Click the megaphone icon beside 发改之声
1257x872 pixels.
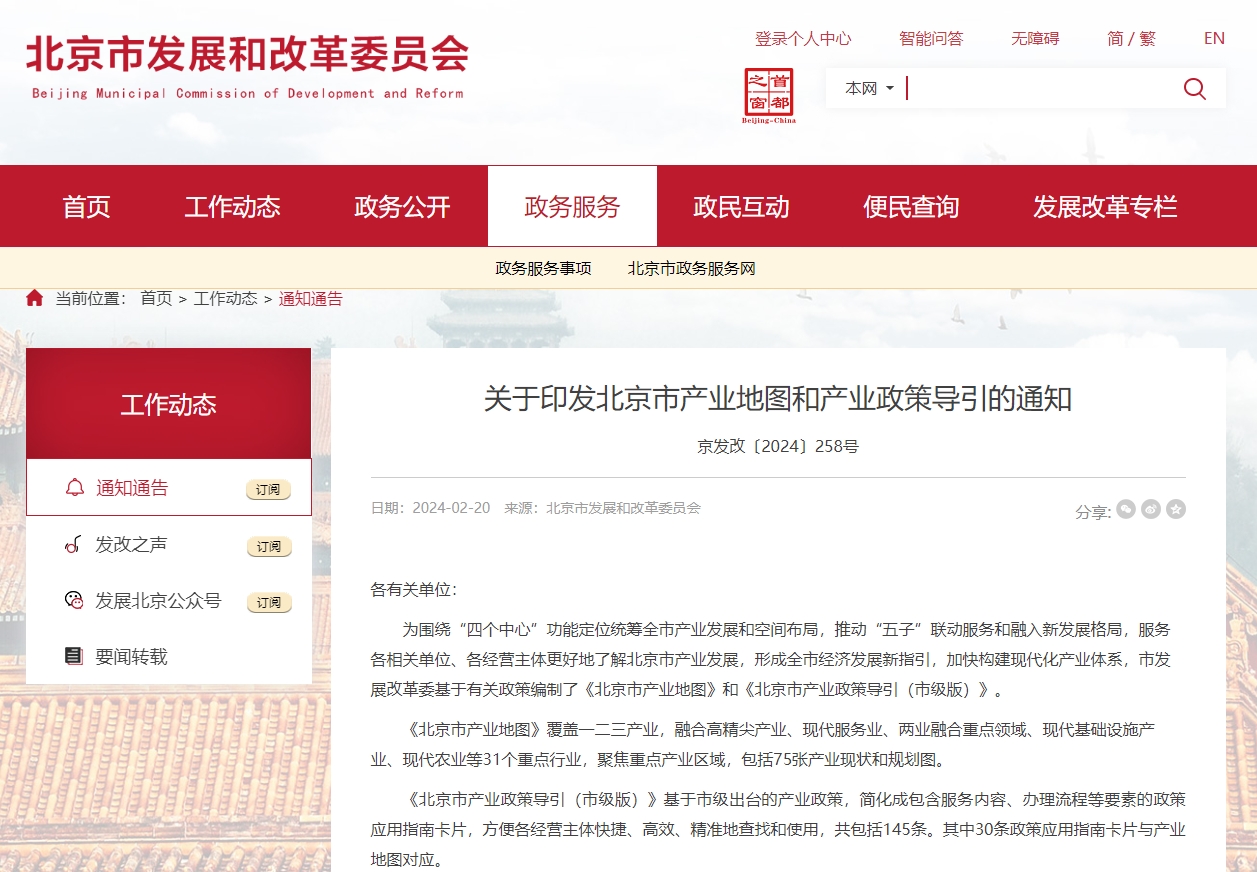pyautogui.click(x=71, y=545)
